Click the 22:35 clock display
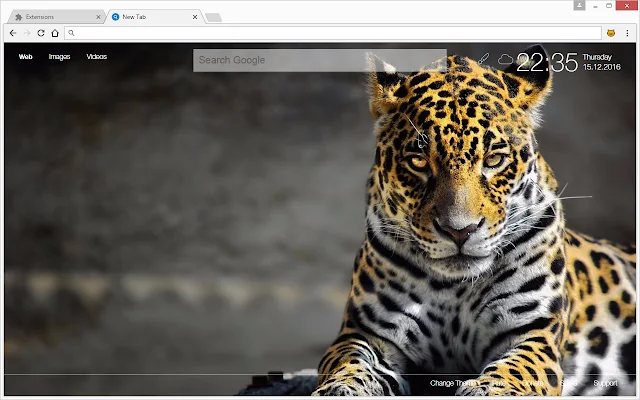The height and width of the screenshot is (400, 640). point(547,62)
